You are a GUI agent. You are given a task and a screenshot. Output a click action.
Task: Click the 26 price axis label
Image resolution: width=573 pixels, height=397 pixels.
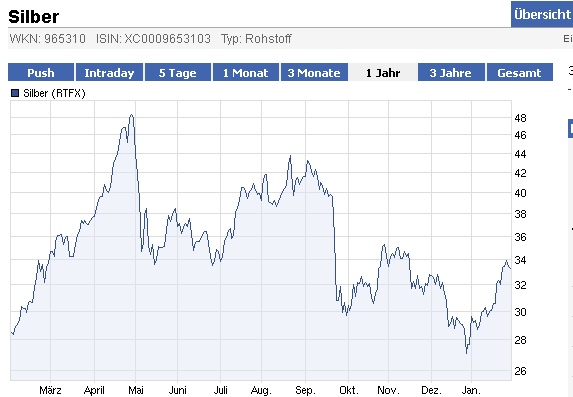tap(520, 371)
